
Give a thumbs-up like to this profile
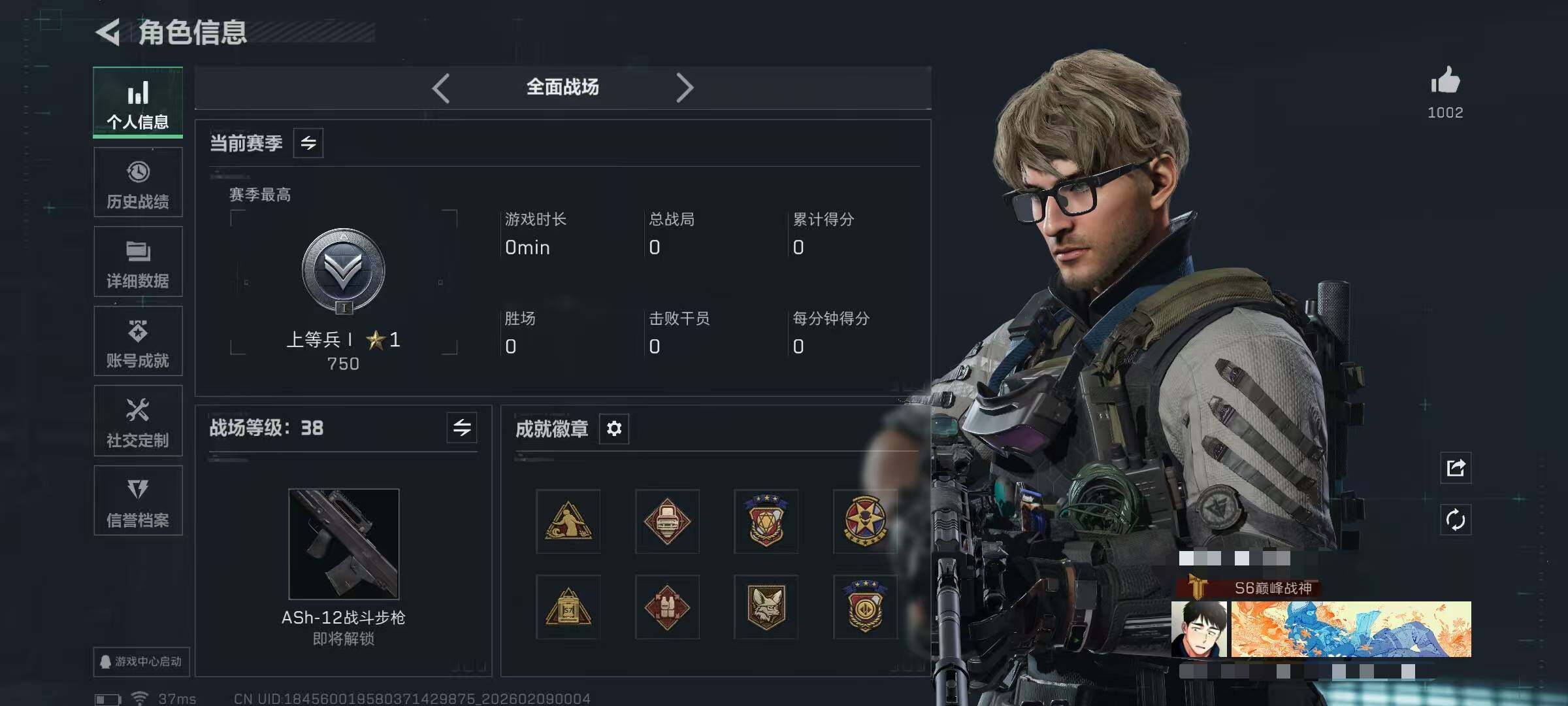(1445, 81)
